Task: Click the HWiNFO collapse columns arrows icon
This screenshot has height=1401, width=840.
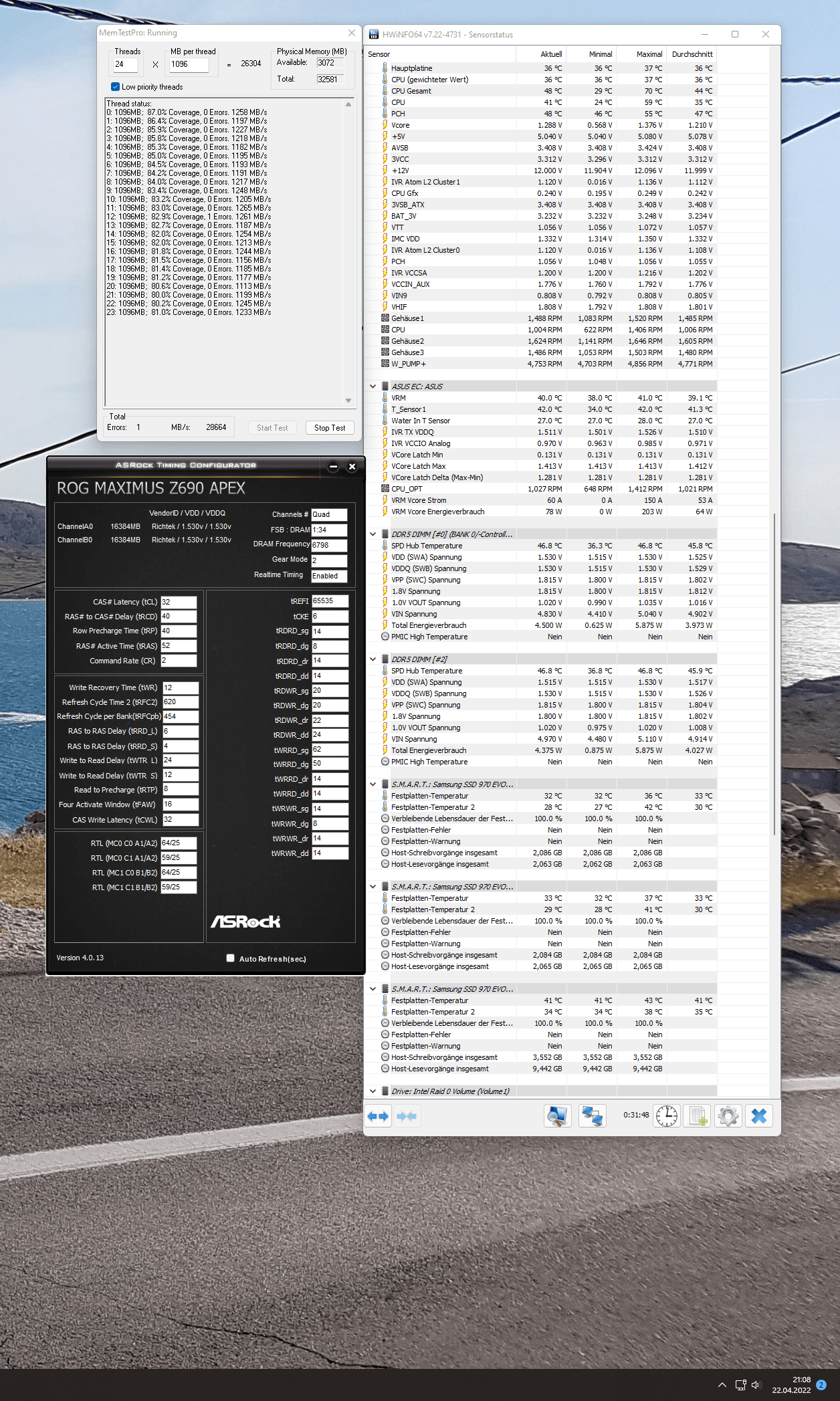Action: tap(407, 1116)
